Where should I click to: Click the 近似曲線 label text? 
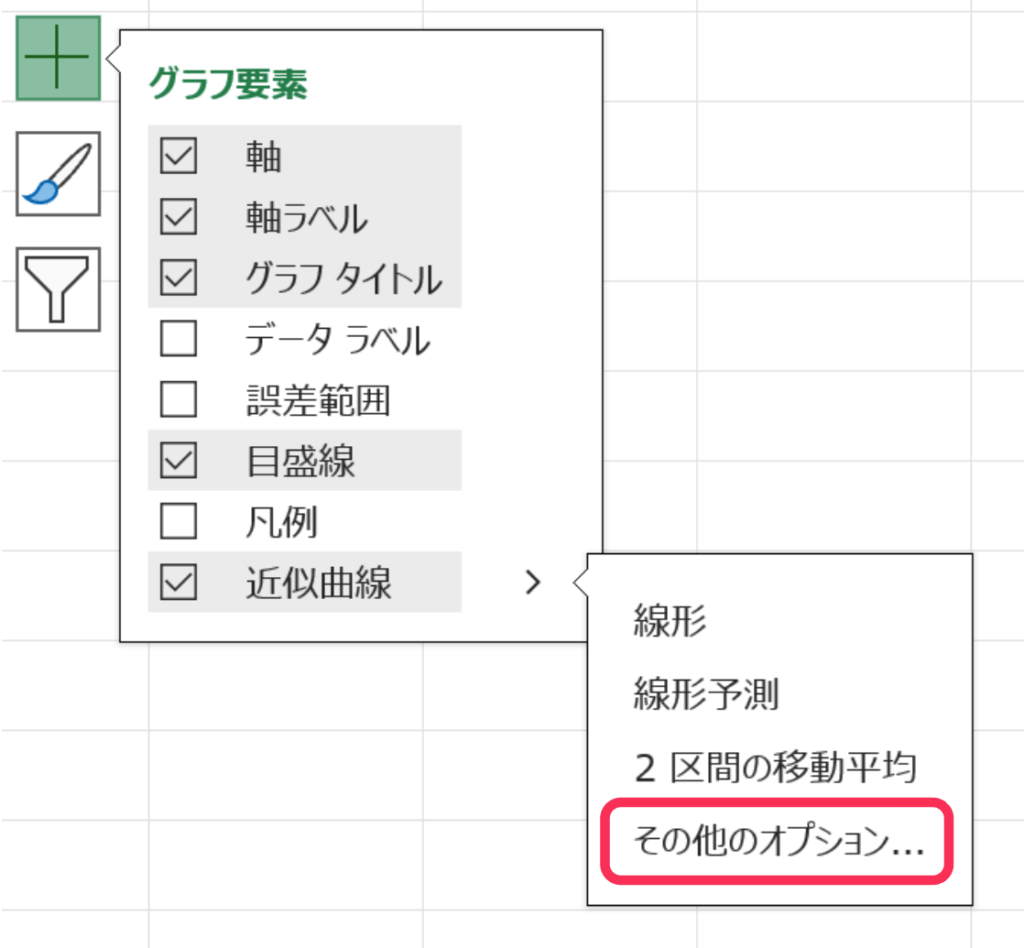click(319, 583)
